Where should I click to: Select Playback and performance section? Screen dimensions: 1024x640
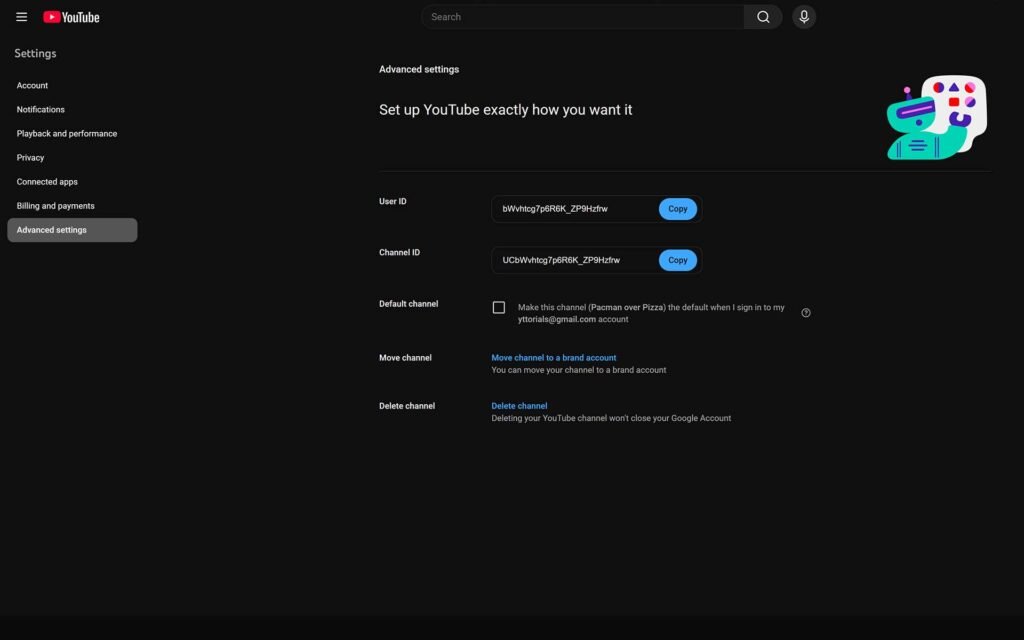pyautogui.click(x=67, y=134)
